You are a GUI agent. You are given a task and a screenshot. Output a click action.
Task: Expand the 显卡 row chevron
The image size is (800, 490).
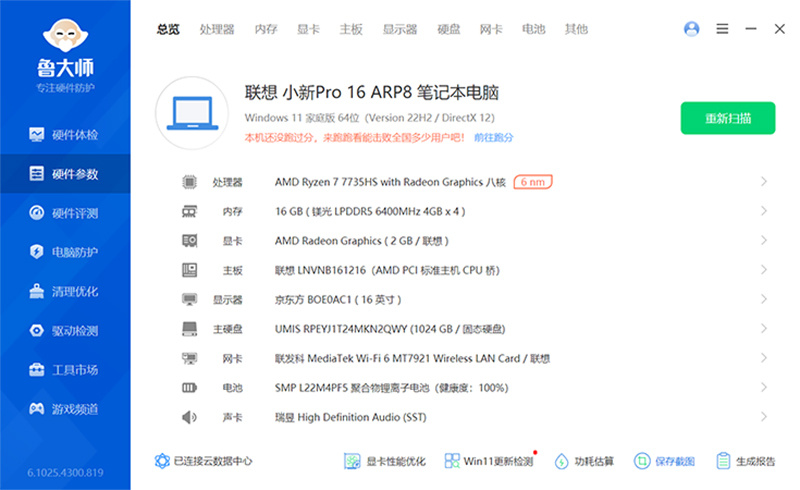(764, 240)
